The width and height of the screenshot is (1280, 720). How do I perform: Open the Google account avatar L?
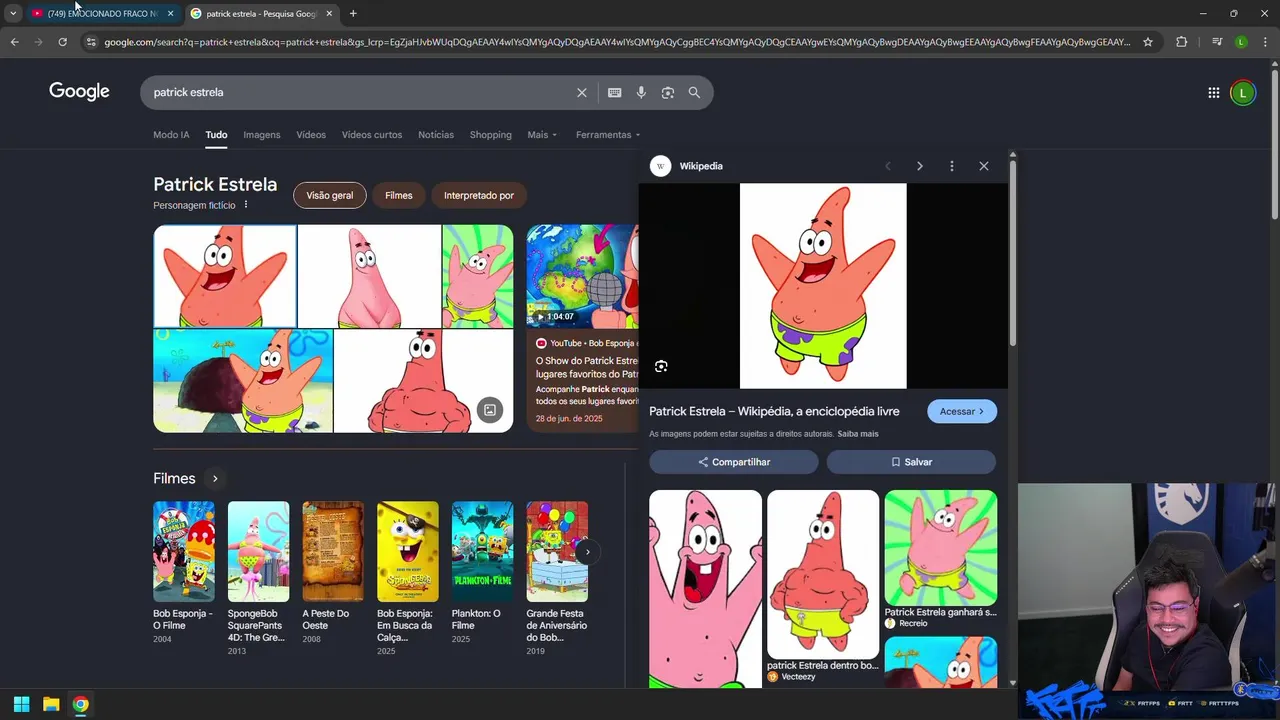click(x=1242, y=93)
